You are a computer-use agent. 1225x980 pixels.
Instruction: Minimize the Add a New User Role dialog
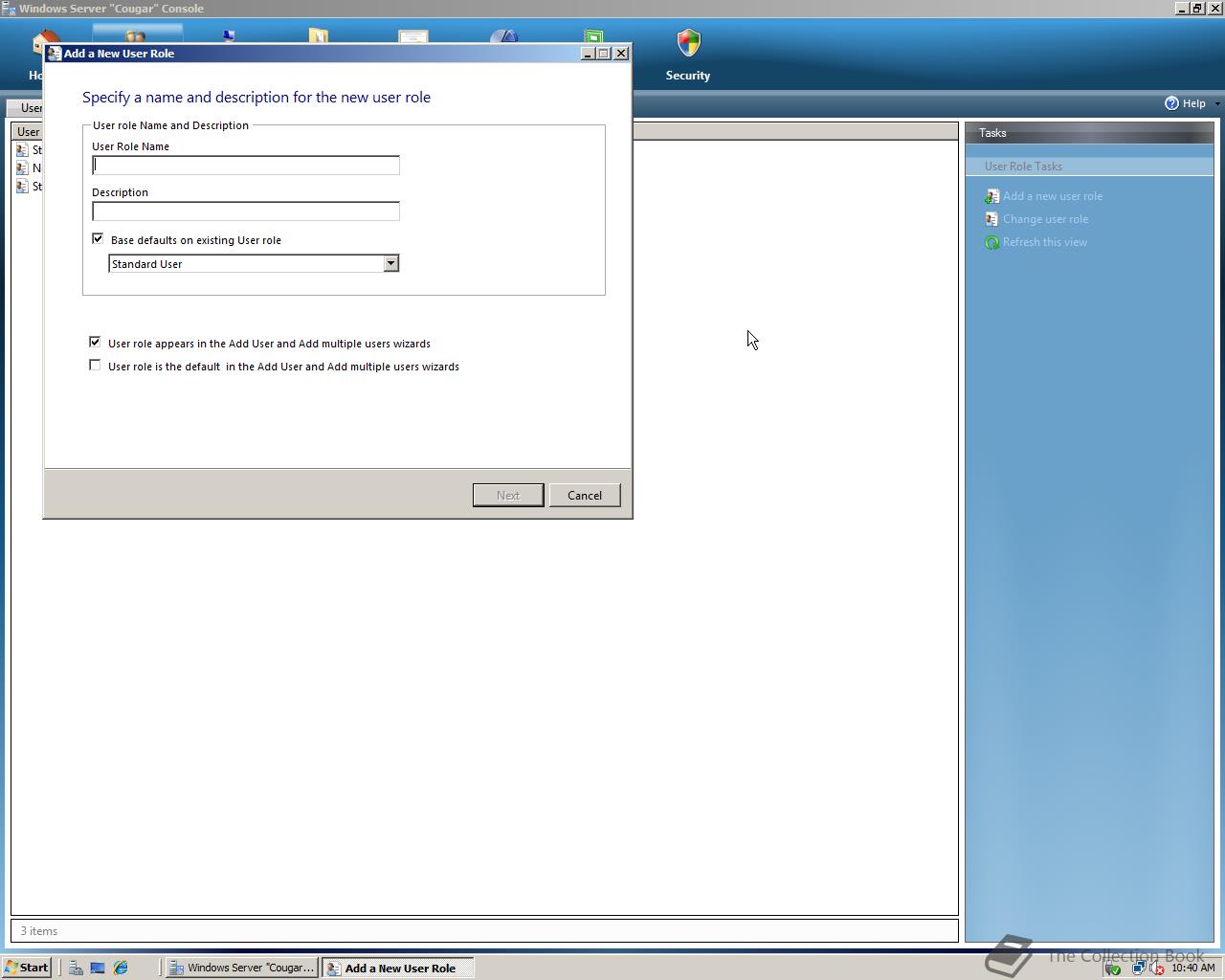(588, 54)
